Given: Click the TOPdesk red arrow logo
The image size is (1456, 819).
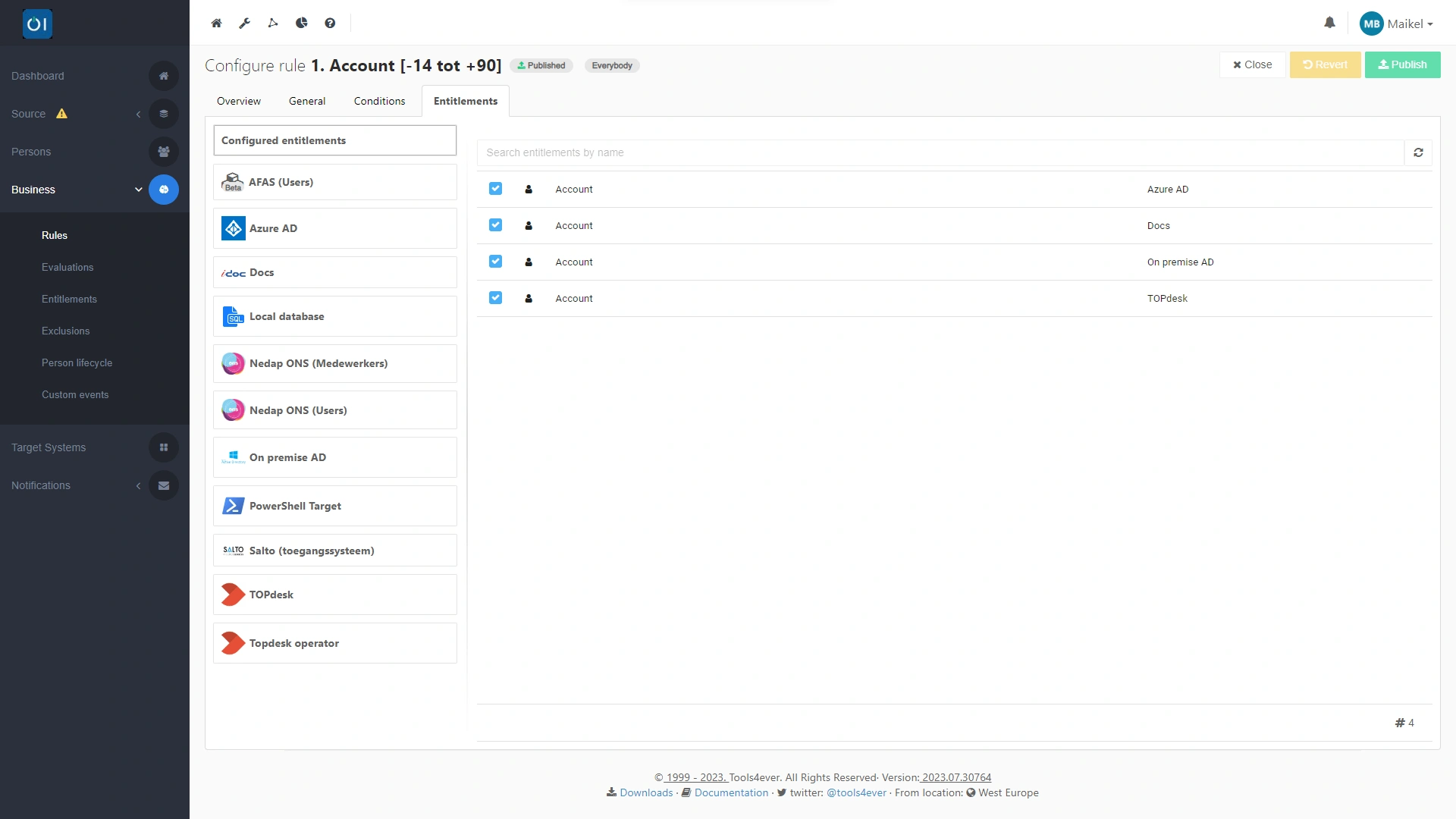Looking at the screenshot, I should 233,595.
